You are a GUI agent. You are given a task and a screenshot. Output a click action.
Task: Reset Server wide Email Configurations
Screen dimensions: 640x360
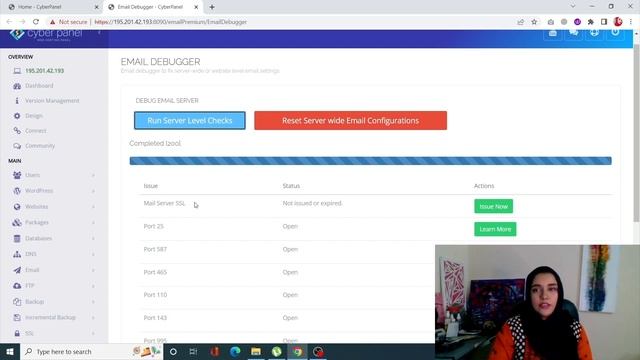[x=351, y=120]
